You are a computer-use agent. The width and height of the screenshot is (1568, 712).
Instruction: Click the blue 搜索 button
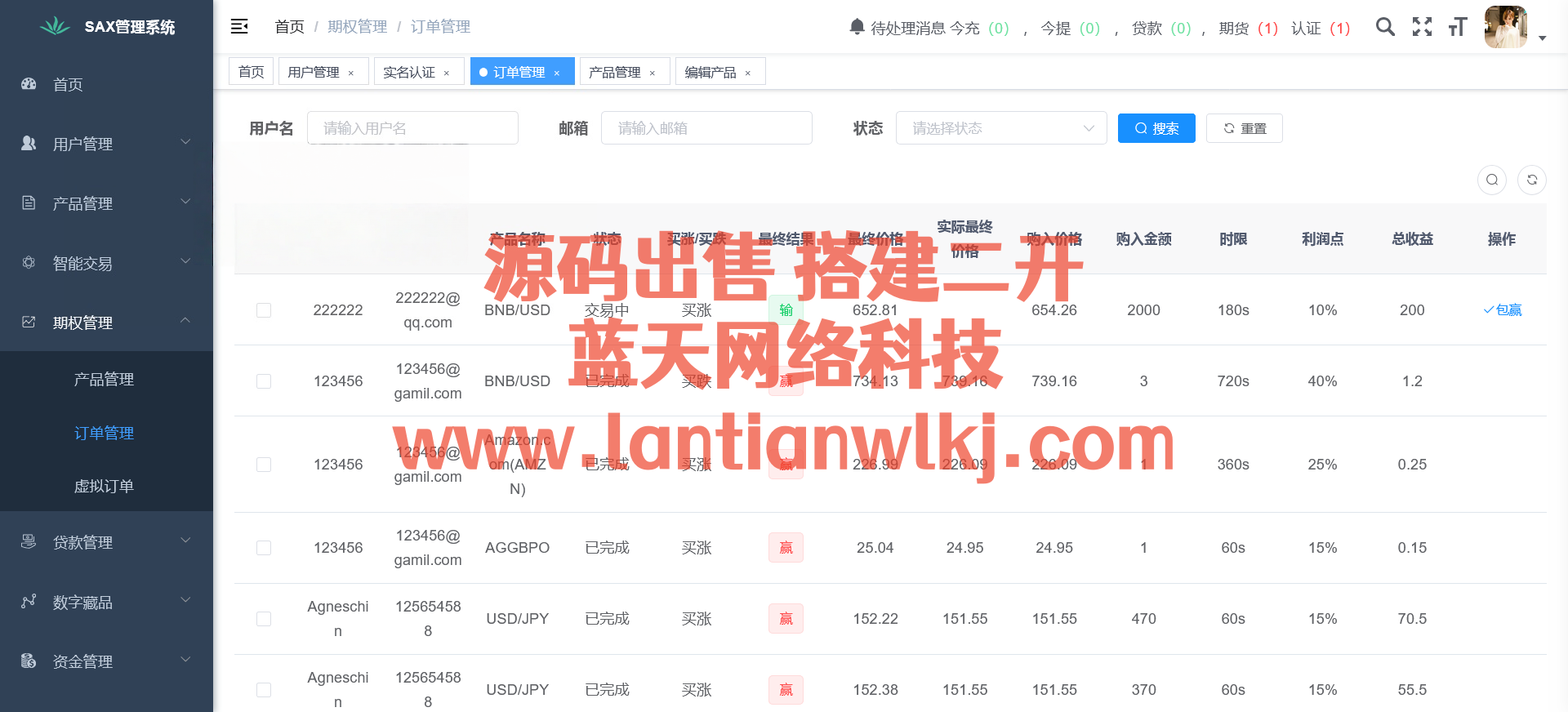tap(1156, 128)
